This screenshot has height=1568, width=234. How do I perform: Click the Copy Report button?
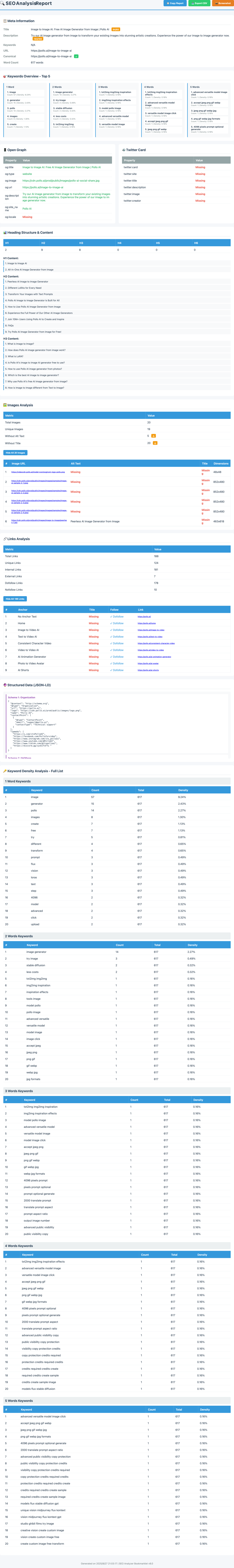(x=175, y=3)
